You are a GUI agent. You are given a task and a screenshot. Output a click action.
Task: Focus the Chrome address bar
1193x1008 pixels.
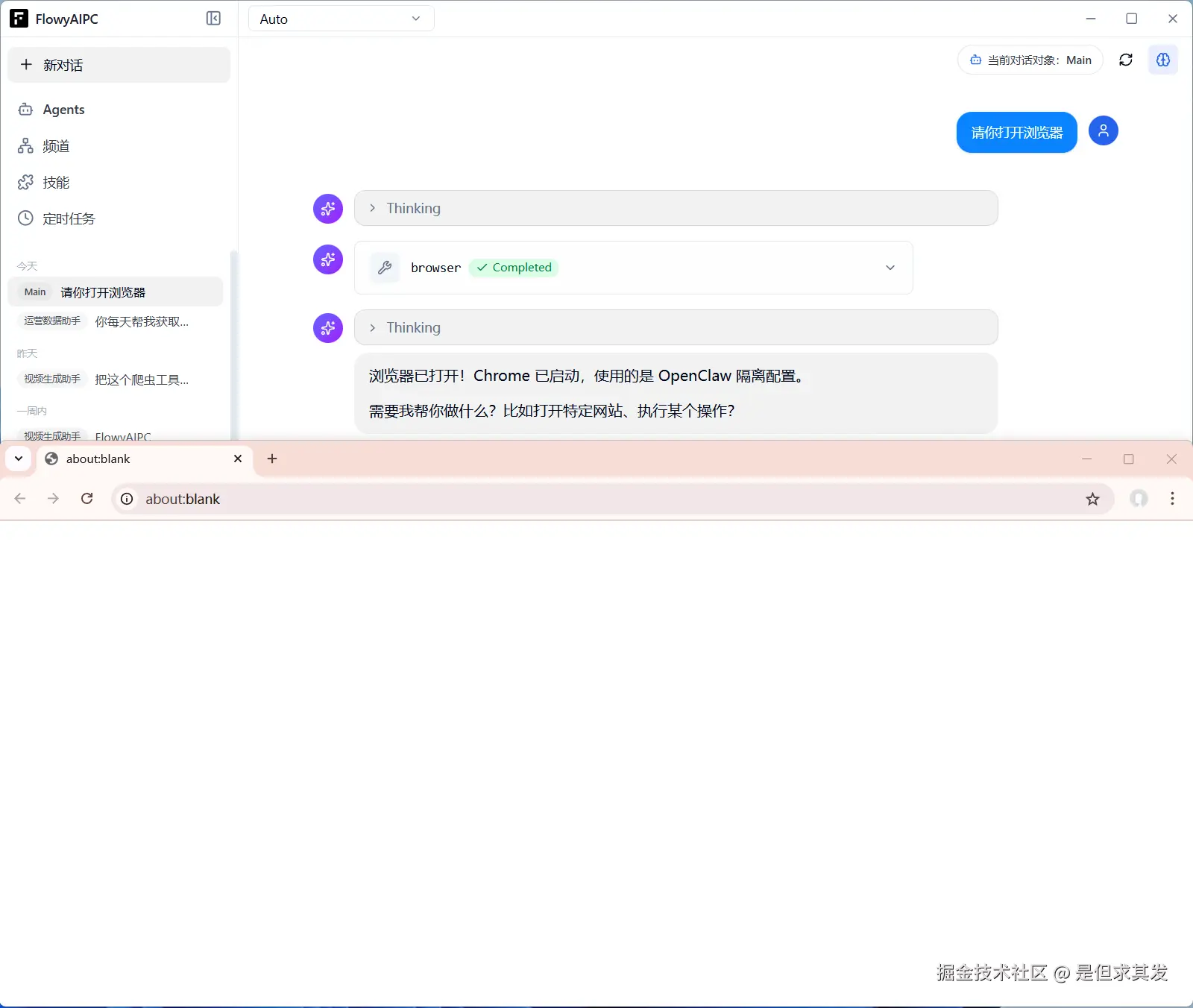611,499
